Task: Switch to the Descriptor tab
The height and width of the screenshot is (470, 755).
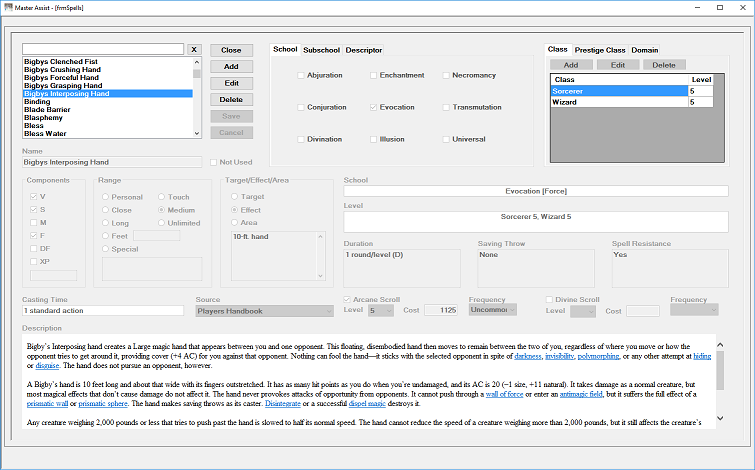Action: pyautogui.click(x=364, y=50)
